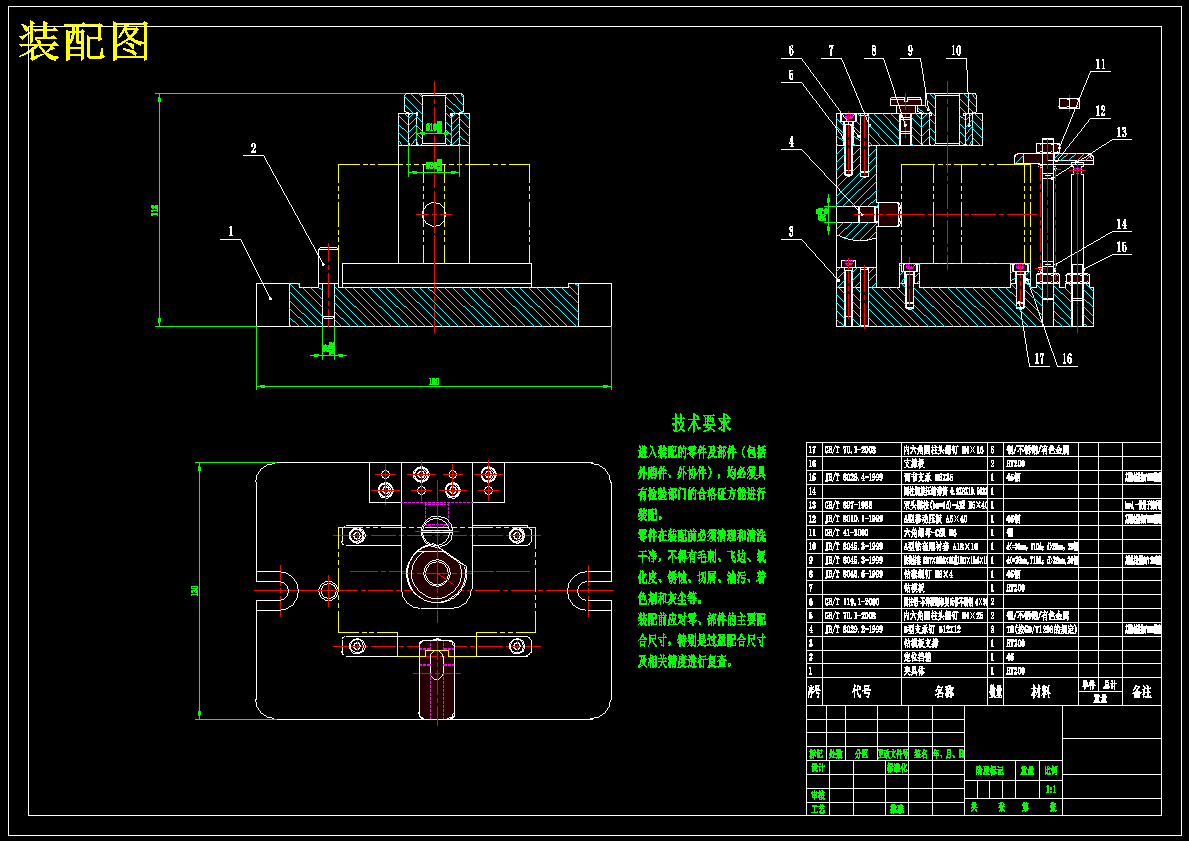This screenshot has height=841, width=1189.
Task: Click part balloon 1 on the front view
Action: [231, 231]
